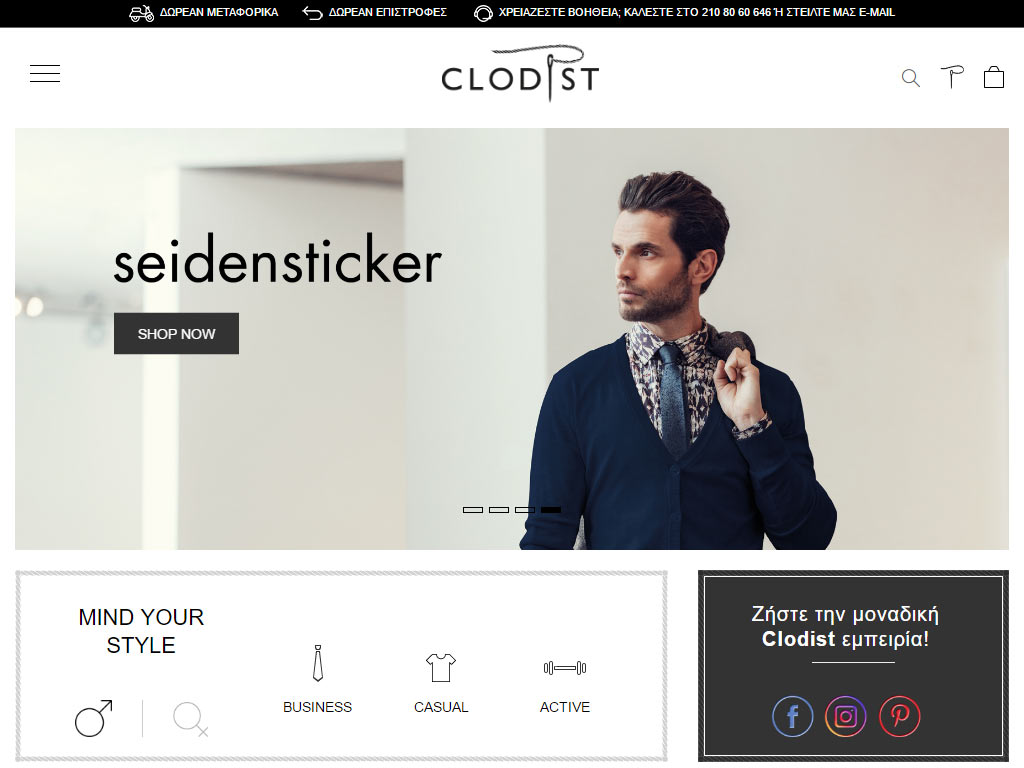The width and height of the screenshot is (1024, 768).
Task: Open the Clodist Pinterest page
Action: coord(900,716)
